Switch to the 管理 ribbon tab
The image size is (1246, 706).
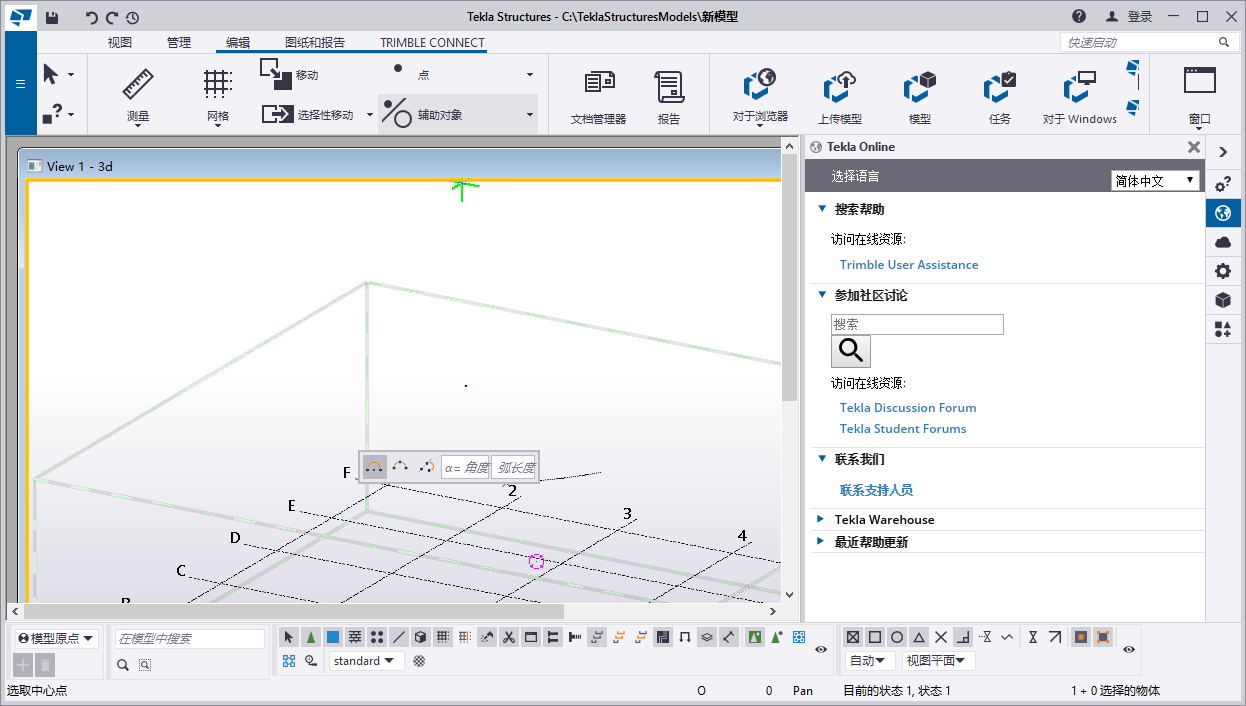tap(179, 42)
